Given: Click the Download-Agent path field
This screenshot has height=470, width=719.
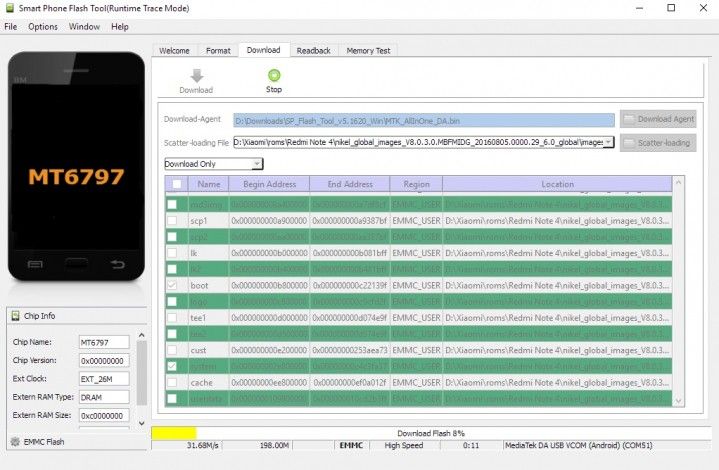Looking at the screenshot, I should pos(424,121).
